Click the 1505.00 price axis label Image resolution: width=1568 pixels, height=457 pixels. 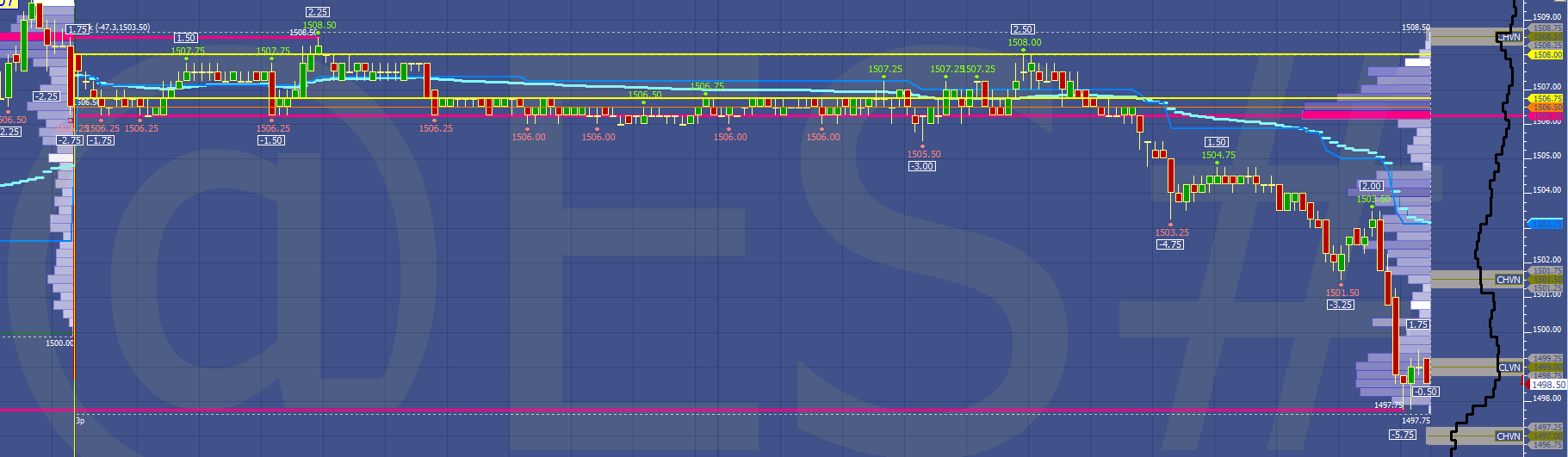(x=1547, y=156)
